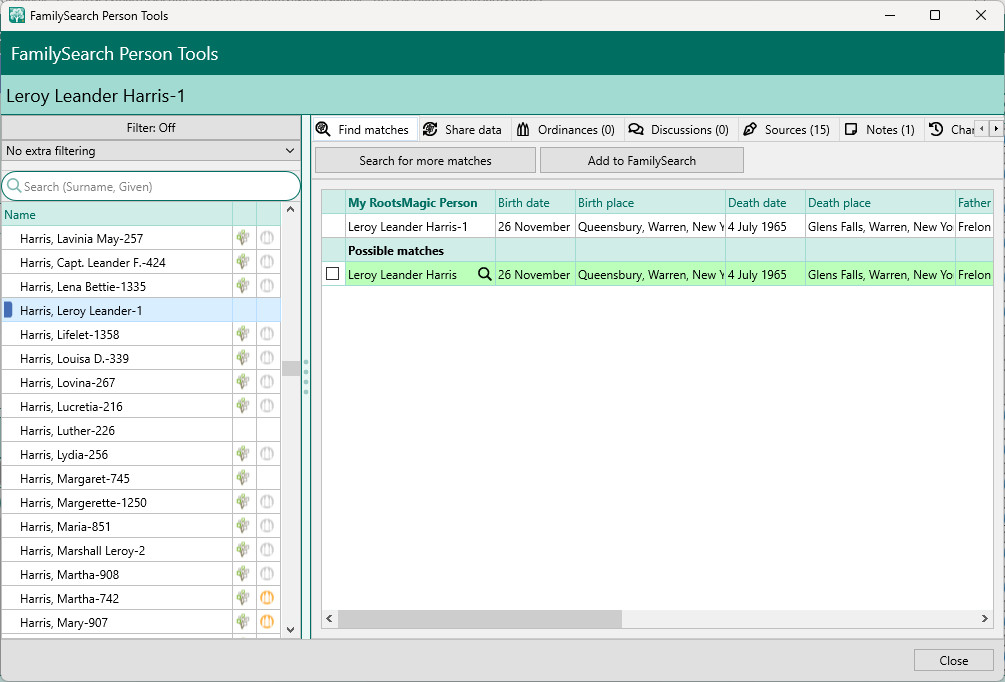Switch to the Share data tab
The width and height of the screenshot is (1005, 682).
462,129
